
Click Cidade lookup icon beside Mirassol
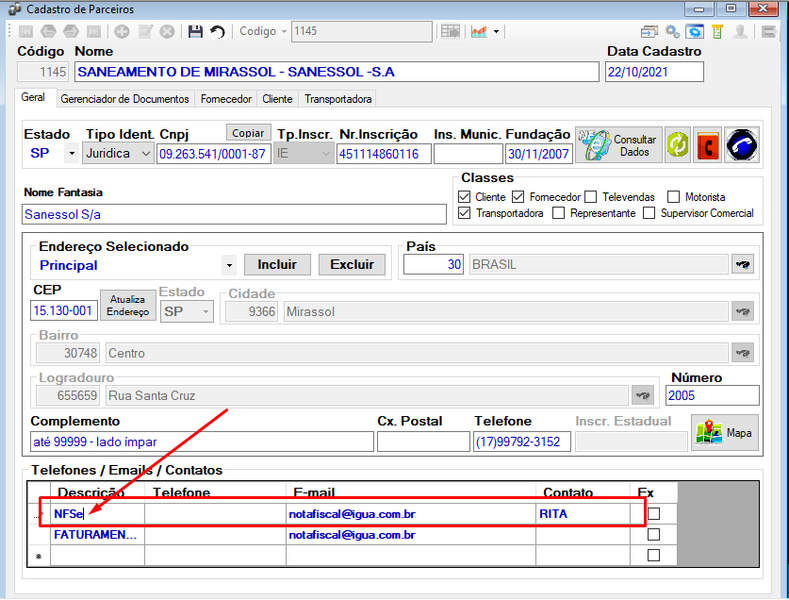(742, 312)
